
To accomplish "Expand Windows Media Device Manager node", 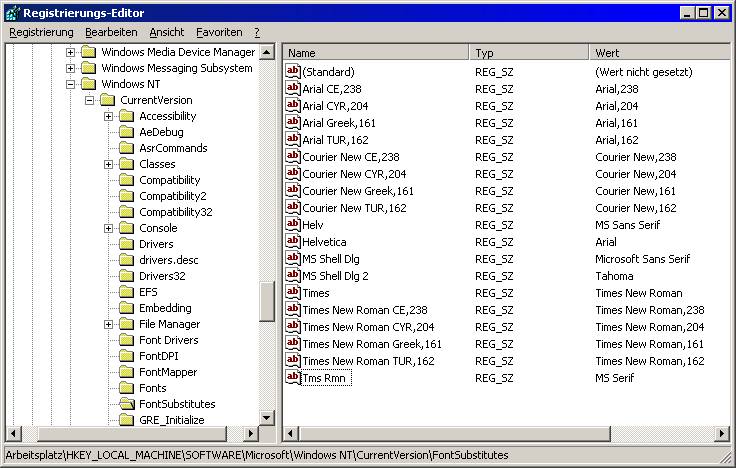I will [70, 52].
